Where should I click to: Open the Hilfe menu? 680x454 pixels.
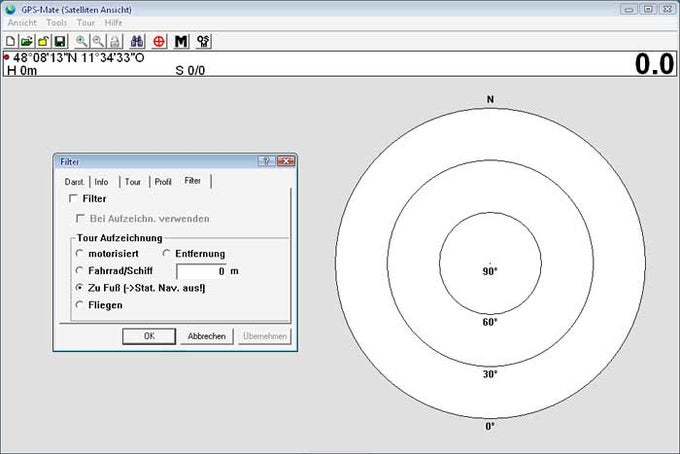113,23
